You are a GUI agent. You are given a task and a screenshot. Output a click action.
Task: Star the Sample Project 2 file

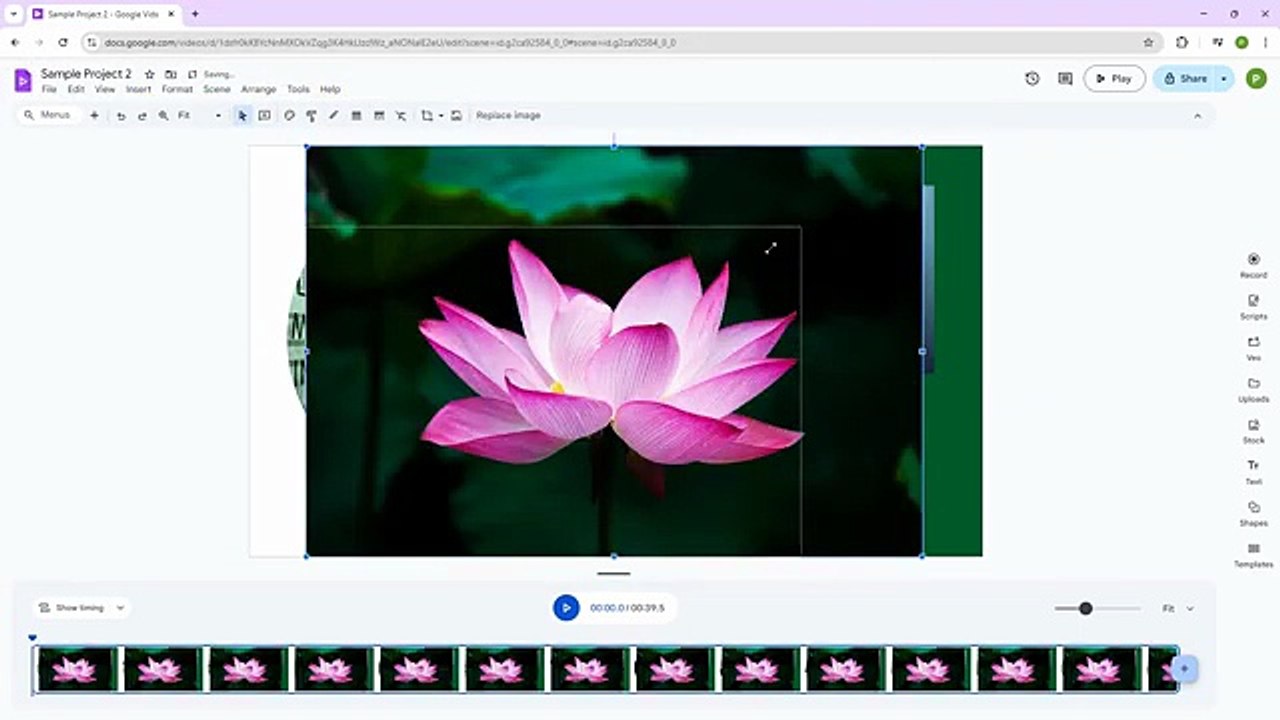pos(149,74)
